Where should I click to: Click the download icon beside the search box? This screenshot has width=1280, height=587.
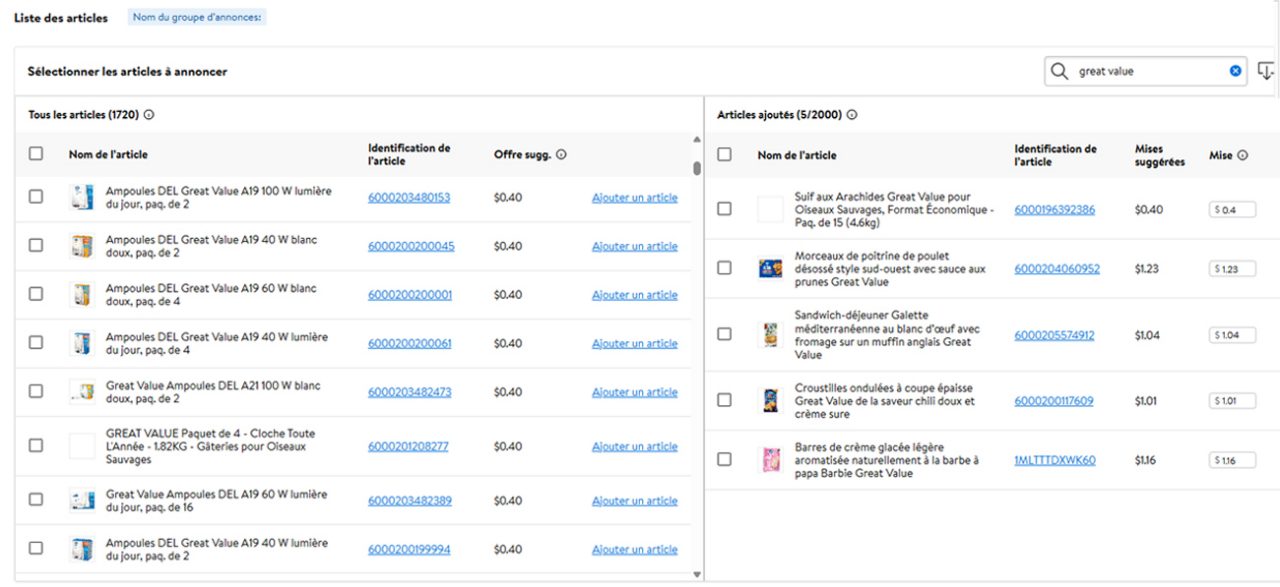tap(1266, 71)
